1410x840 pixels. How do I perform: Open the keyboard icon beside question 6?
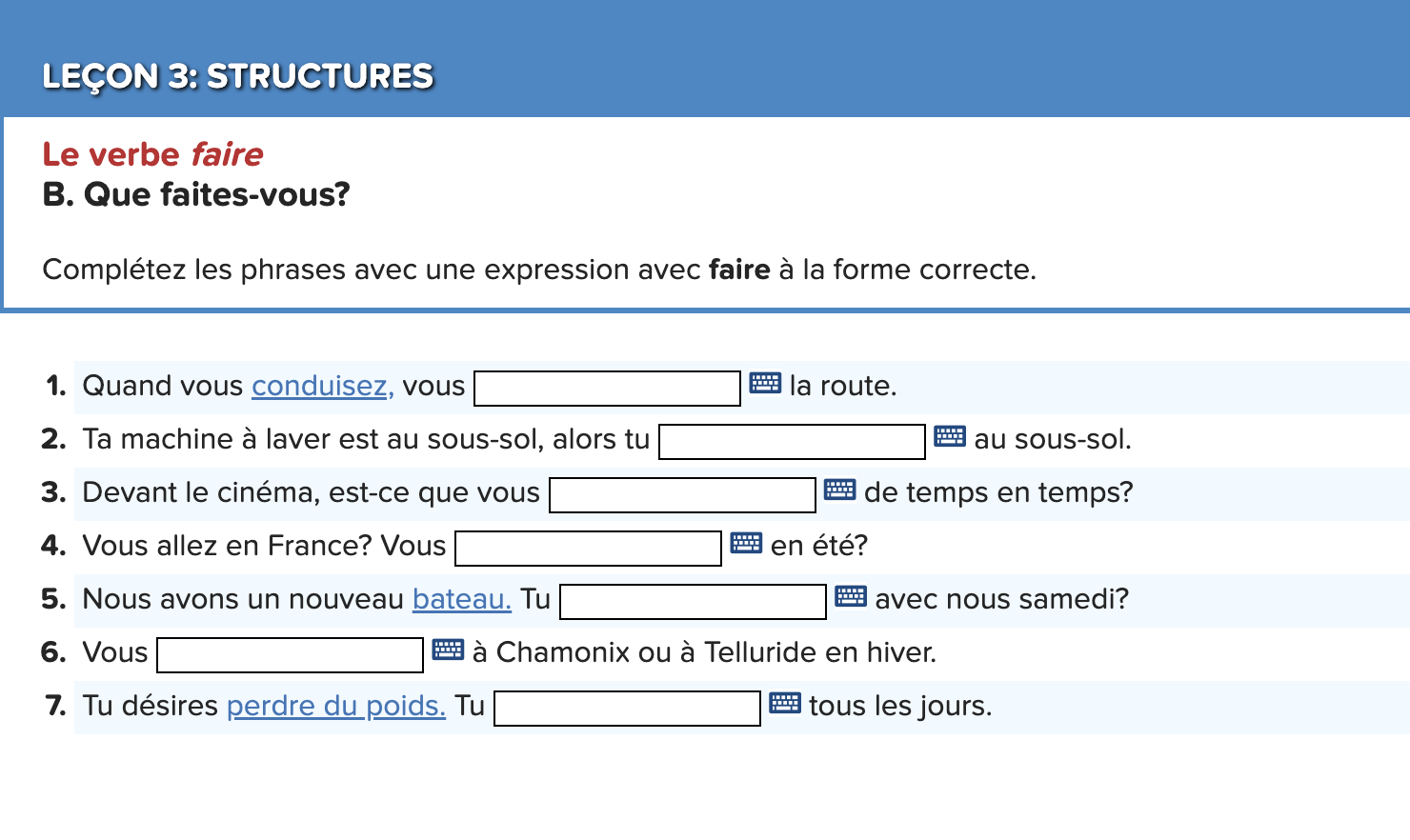pos(446,650)
